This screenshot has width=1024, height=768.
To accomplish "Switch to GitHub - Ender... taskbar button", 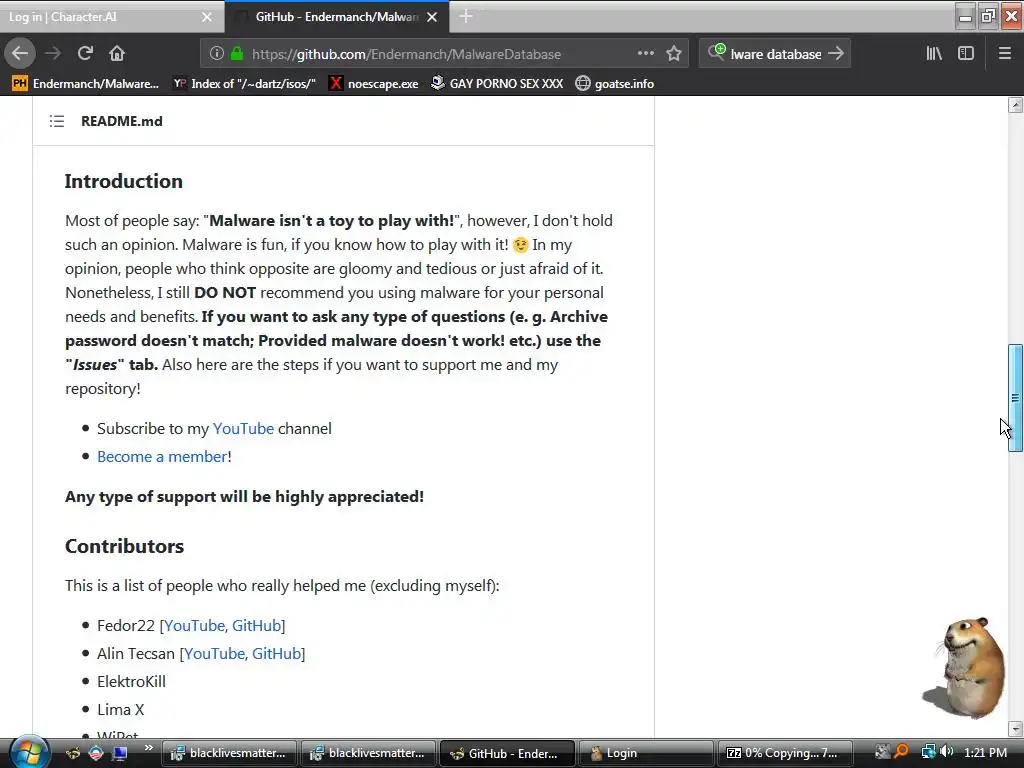I will (x=507, y=753).
